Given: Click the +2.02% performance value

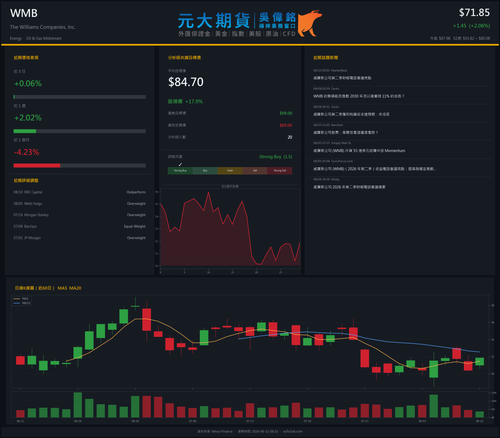Looking at the screenshot, I should [28, 118].
